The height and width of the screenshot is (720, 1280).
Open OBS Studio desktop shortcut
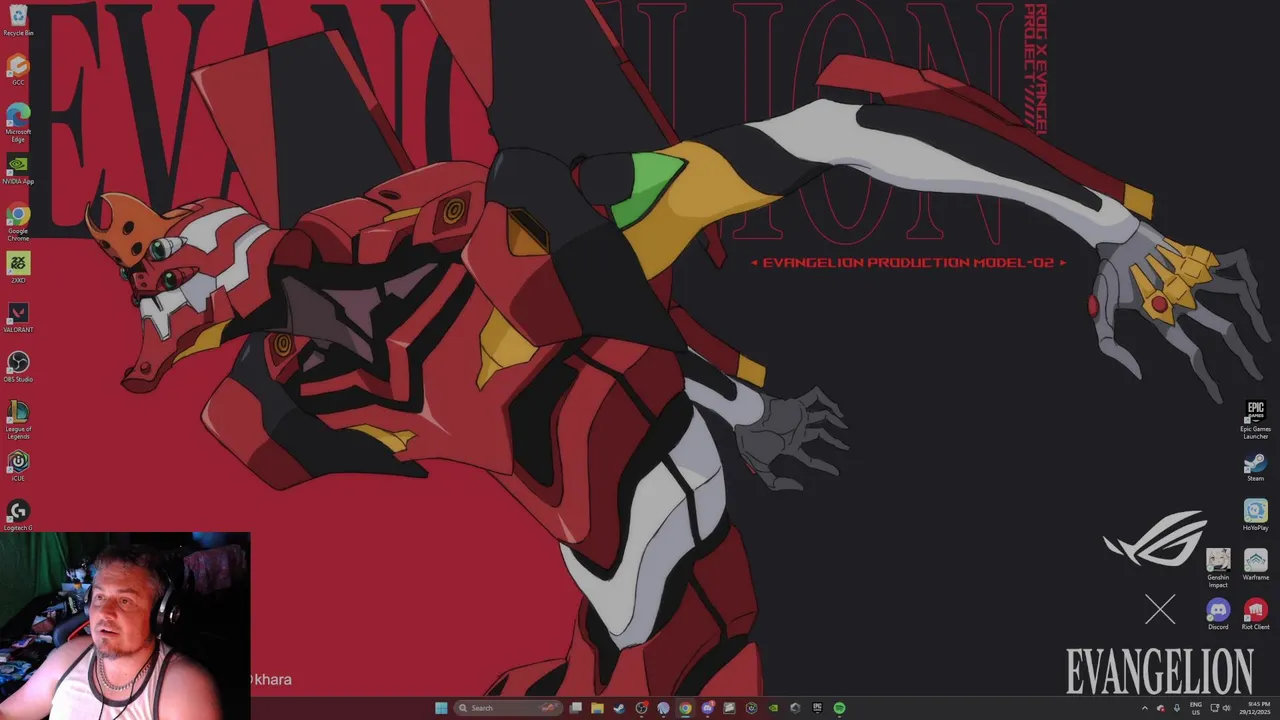tap(18, 366)
